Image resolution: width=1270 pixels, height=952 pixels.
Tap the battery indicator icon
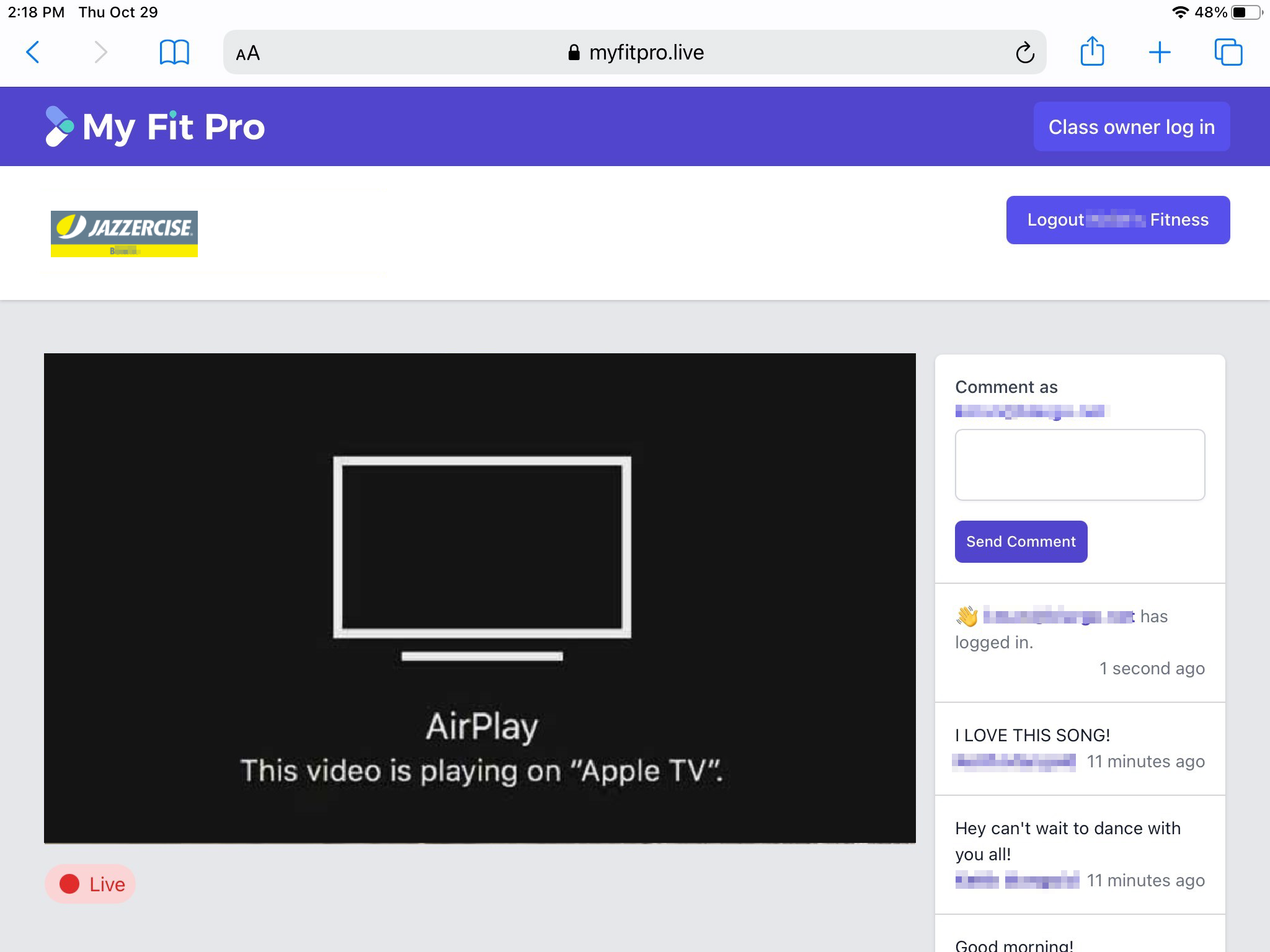[x=1246, y=12]
